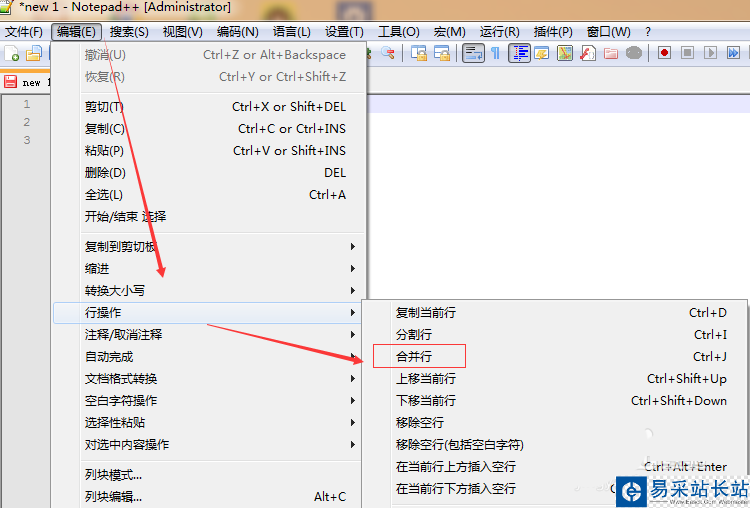The height and width of the screenshot is (508, 750).
Task: Click the red save icon on new 1 tab
Action: click(x=11, y=82)
